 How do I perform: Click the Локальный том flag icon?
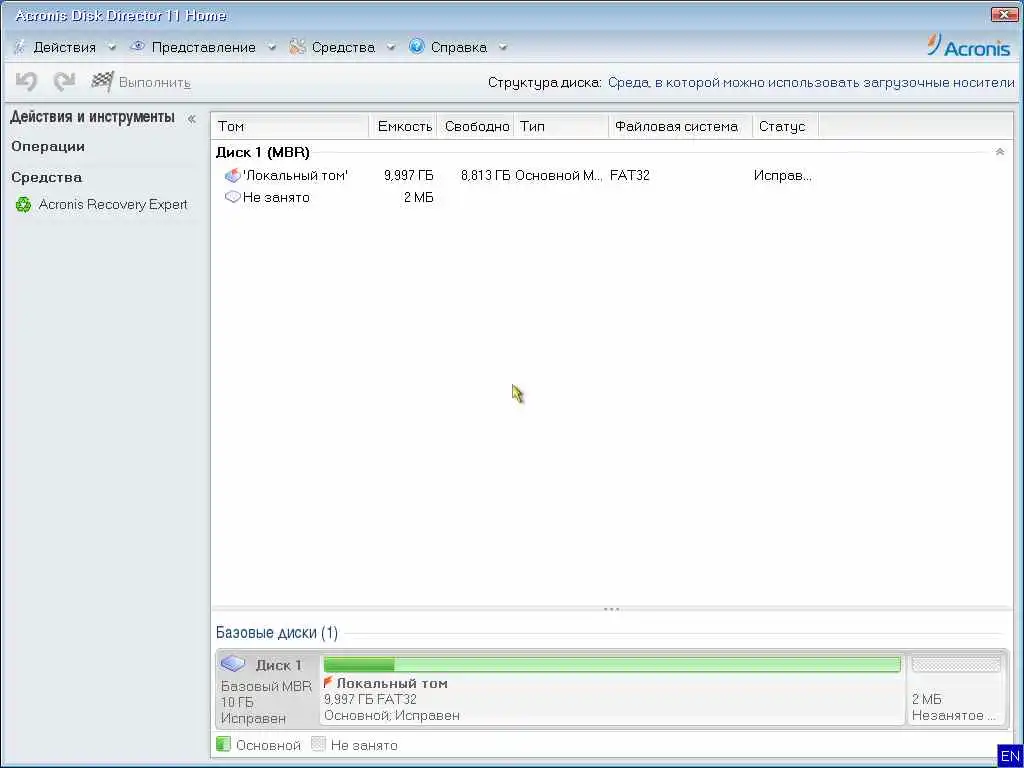[328, 682]
